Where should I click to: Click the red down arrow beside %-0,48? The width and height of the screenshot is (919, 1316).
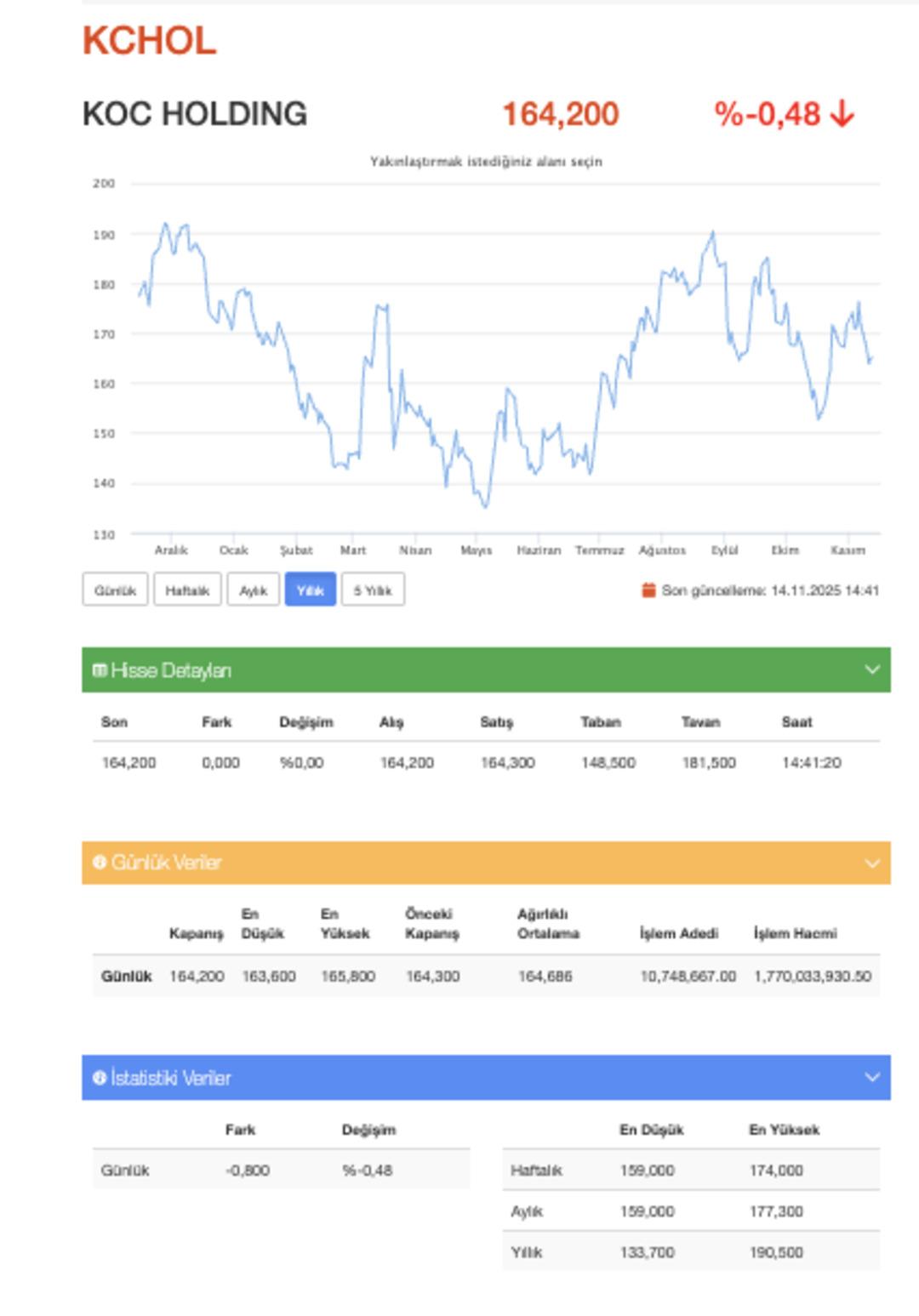842,114
